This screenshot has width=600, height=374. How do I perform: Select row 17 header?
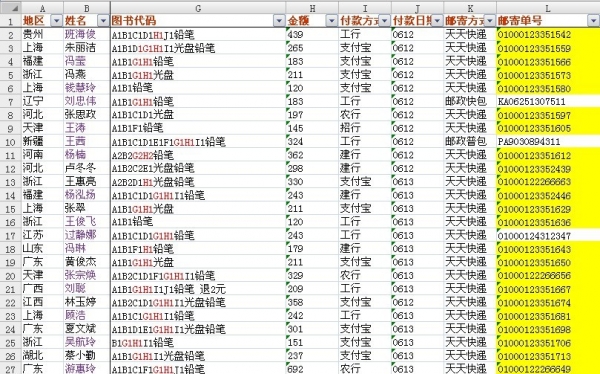pos(10,235)
